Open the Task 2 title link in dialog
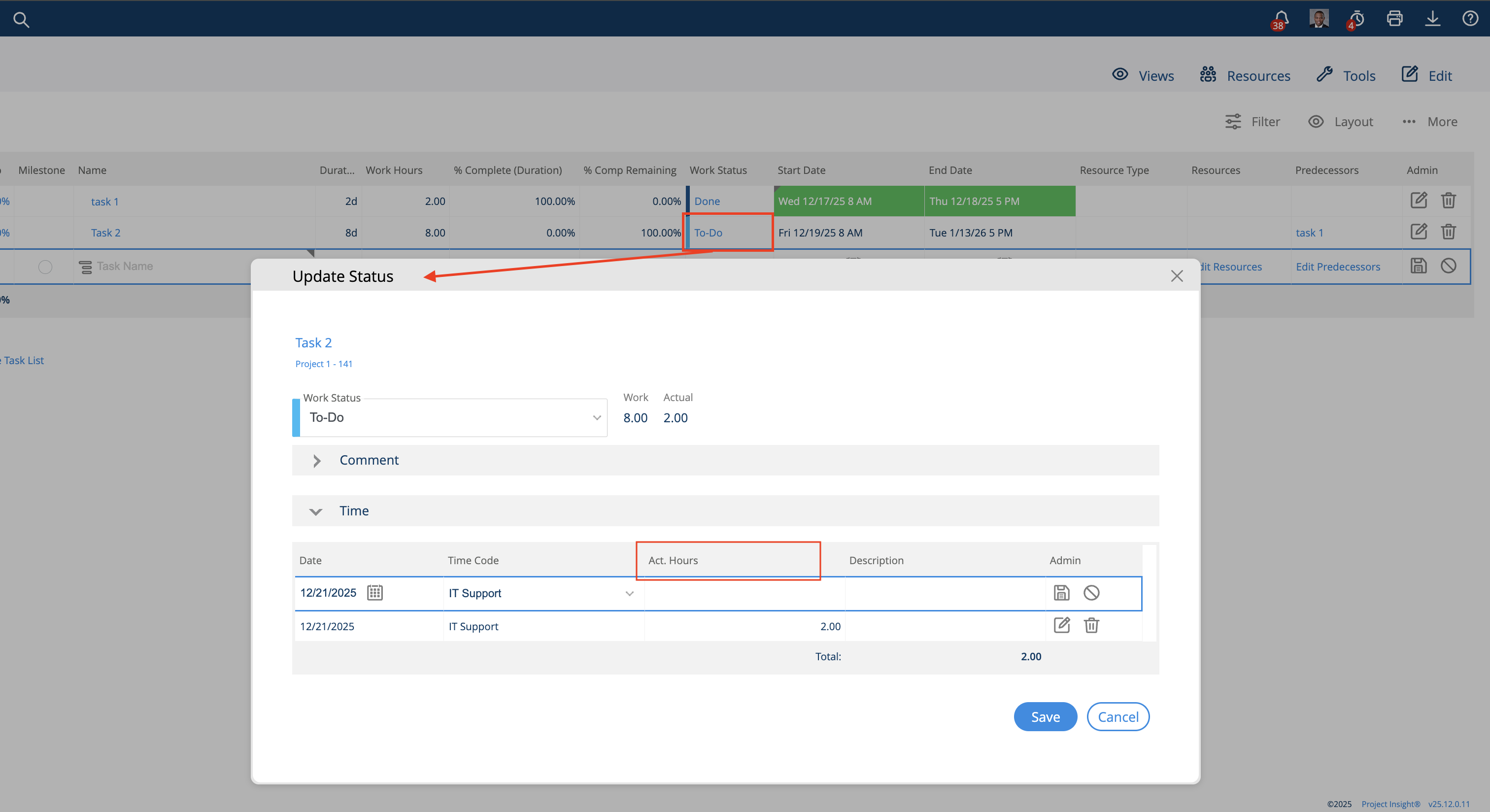 [313, 342]
